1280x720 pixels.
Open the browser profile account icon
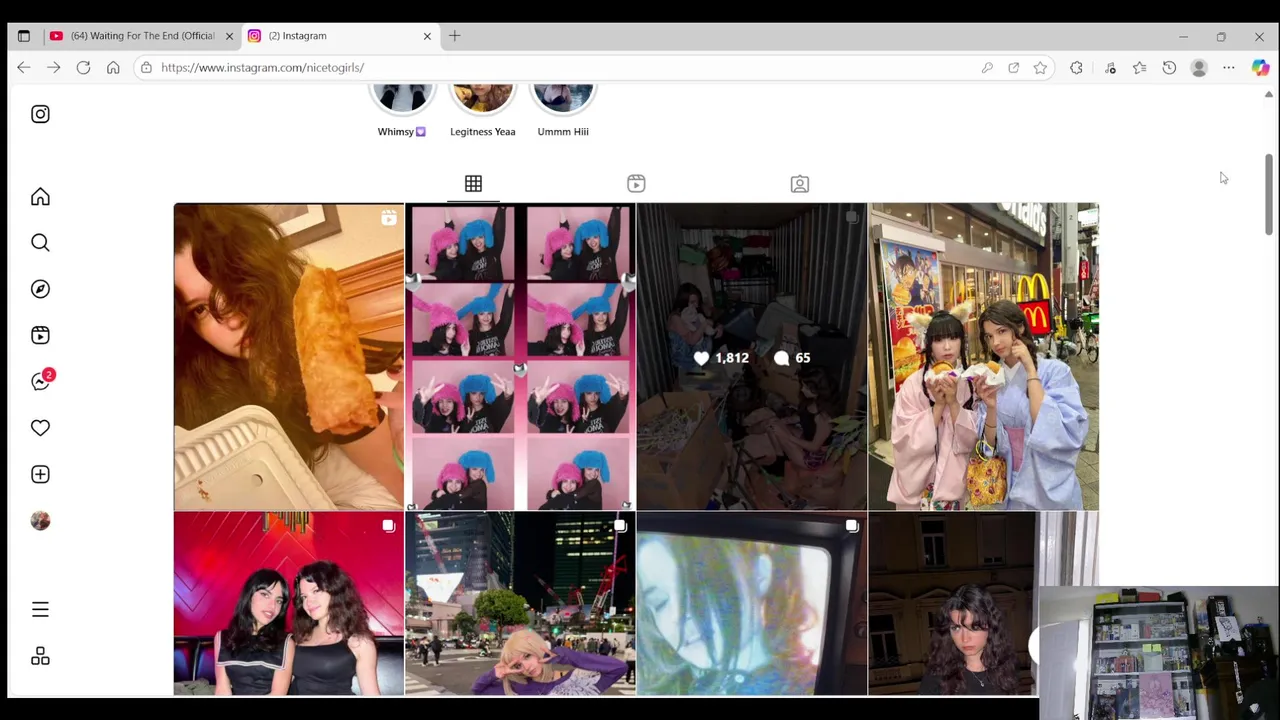(x=1199, y=68)
